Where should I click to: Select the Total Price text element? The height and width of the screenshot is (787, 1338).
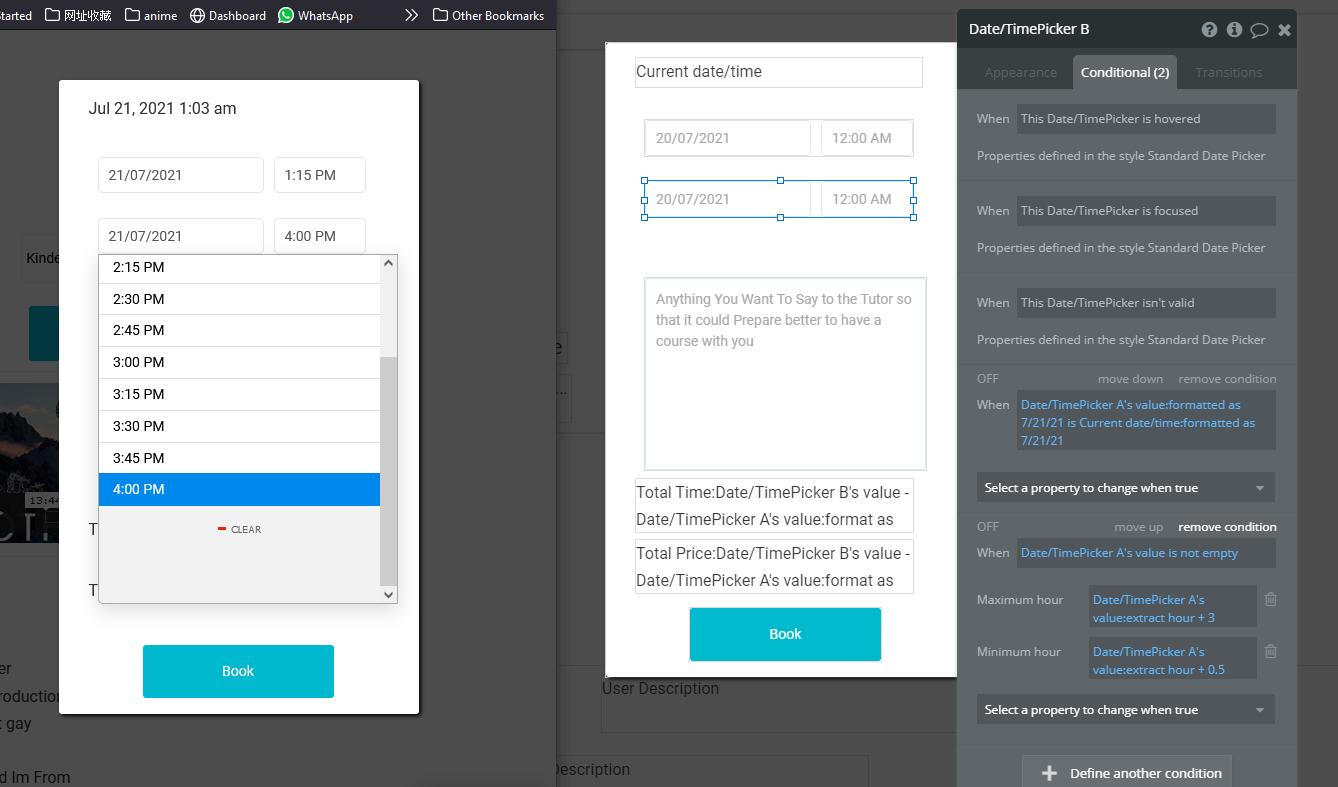point(774,567)
